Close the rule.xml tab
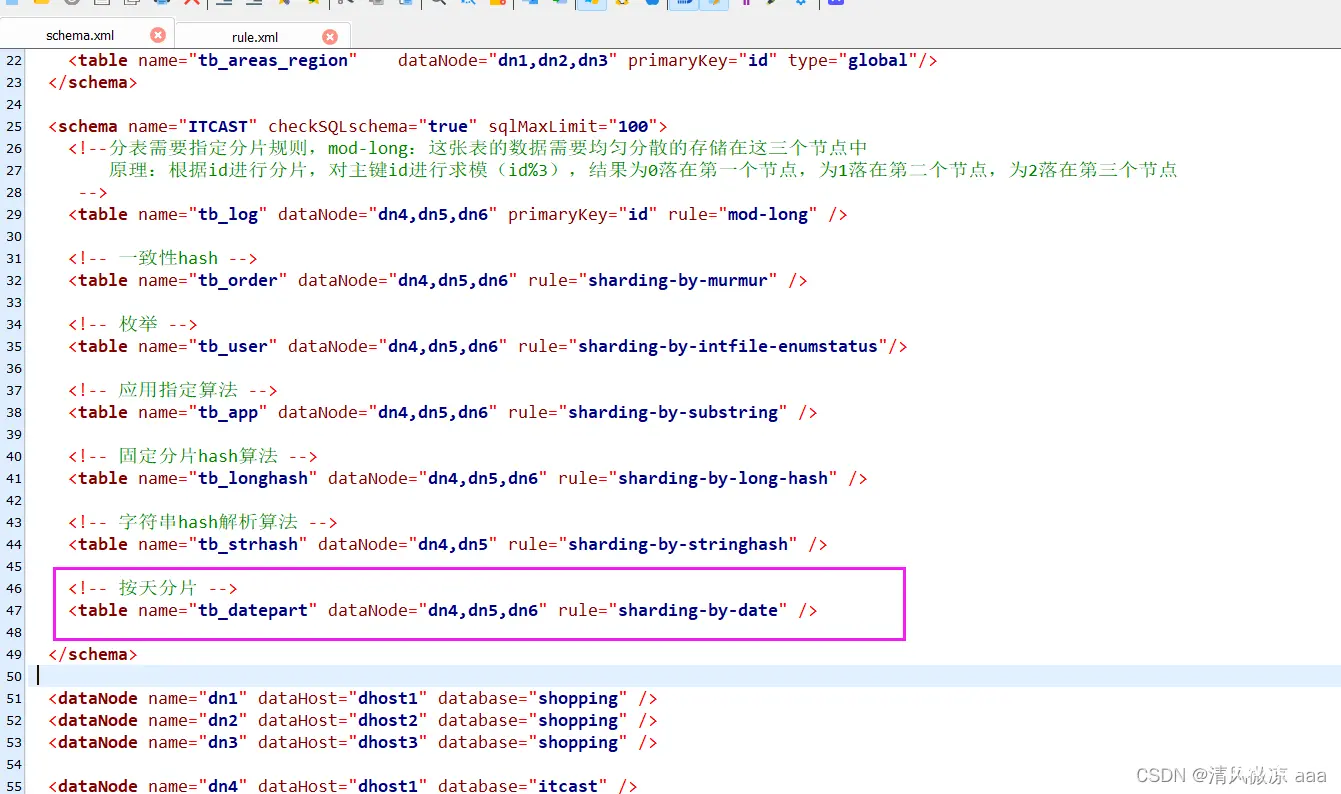 [x=330, y=37]
